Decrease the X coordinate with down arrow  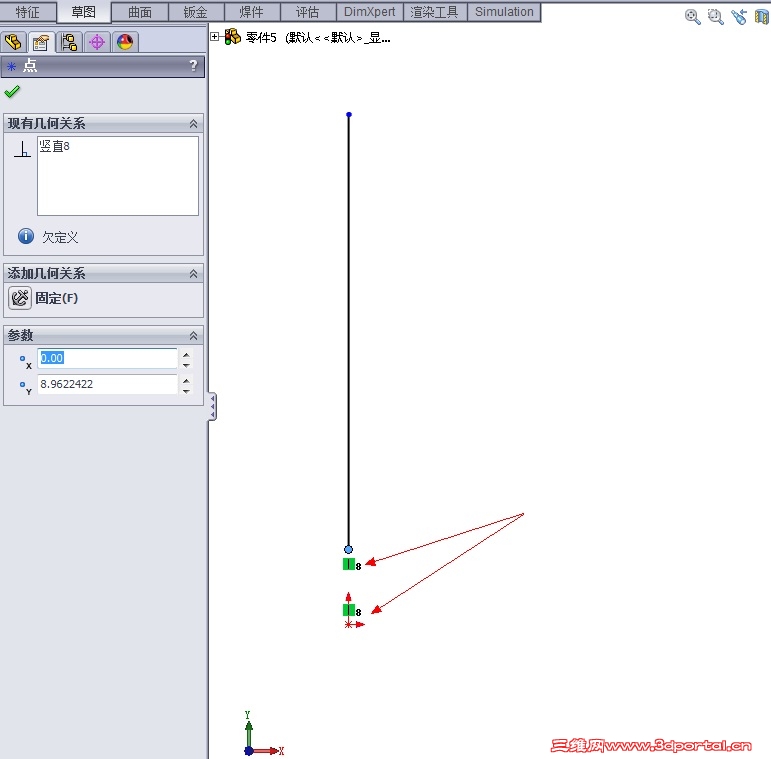tap(186, 365)
